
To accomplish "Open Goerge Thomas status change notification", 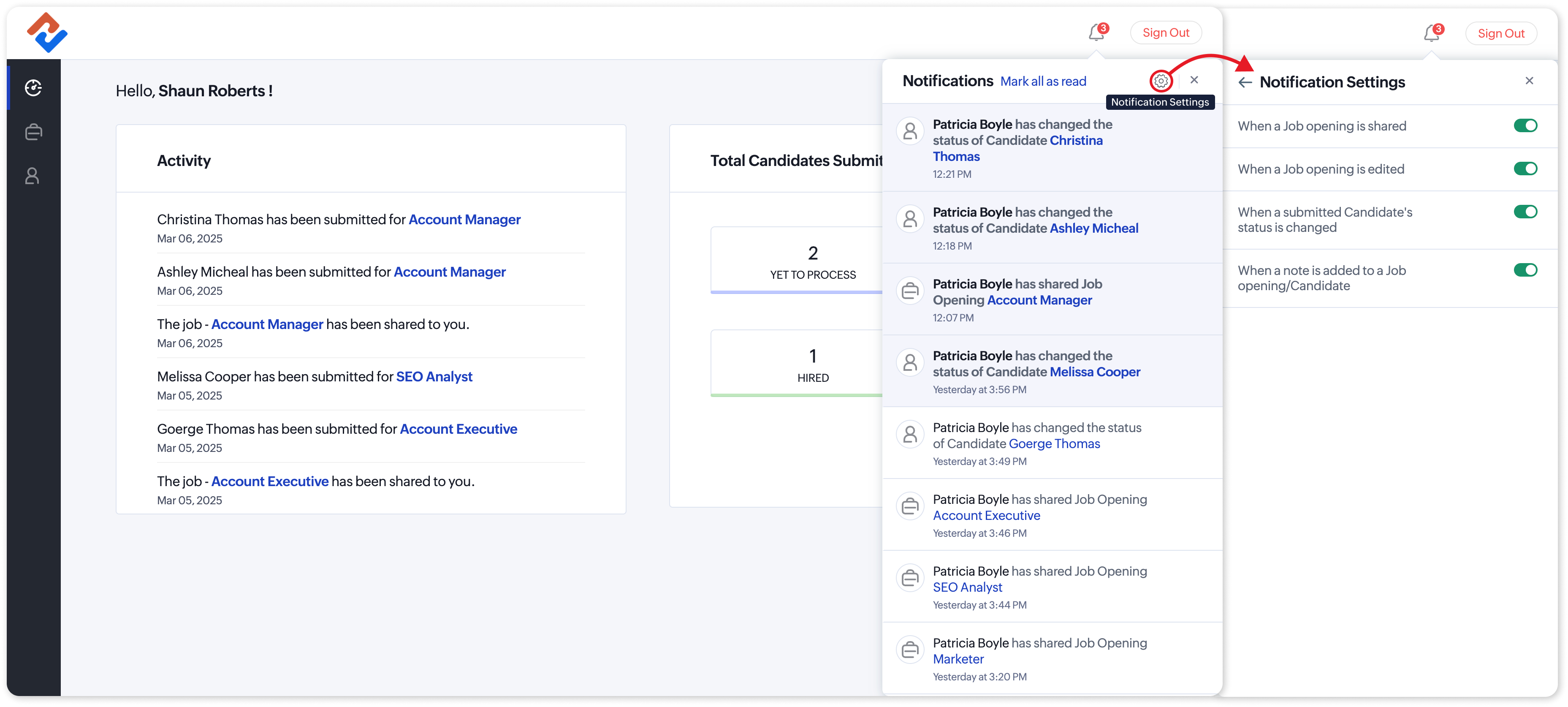I will 1054,444.
